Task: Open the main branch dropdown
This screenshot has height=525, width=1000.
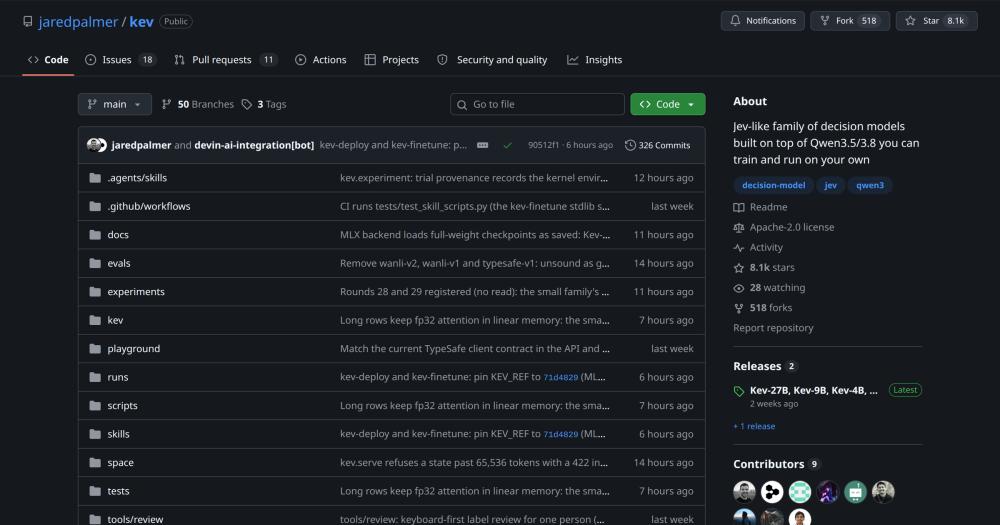Action: (x=115, y=104)
